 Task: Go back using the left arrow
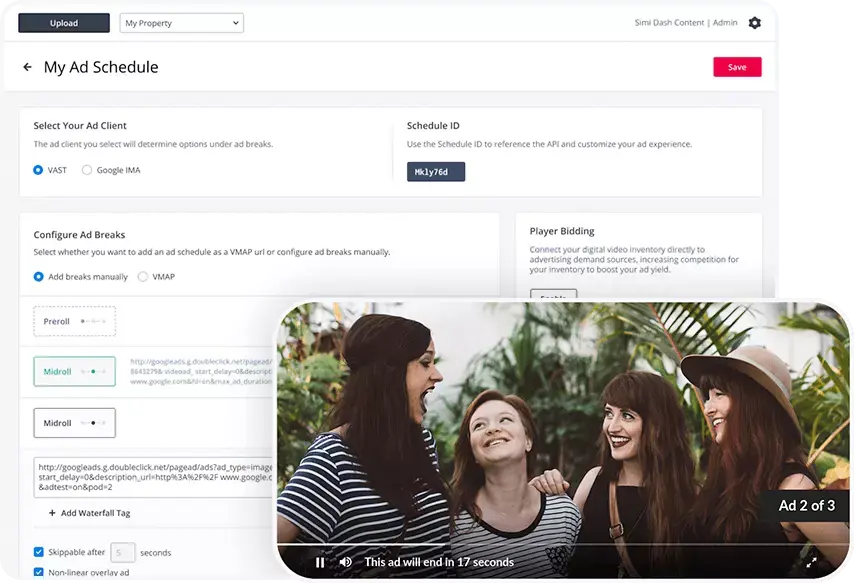(27, 67)
